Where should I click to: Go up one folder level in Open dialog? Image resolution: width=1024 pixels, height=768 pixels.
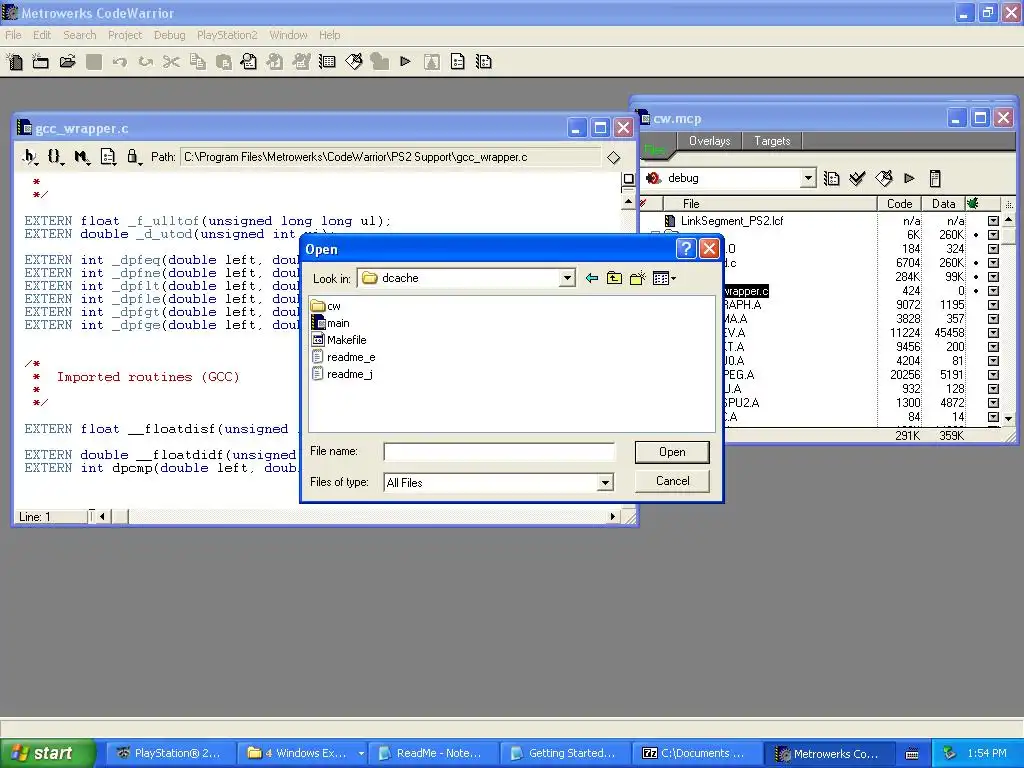(614, 278)
